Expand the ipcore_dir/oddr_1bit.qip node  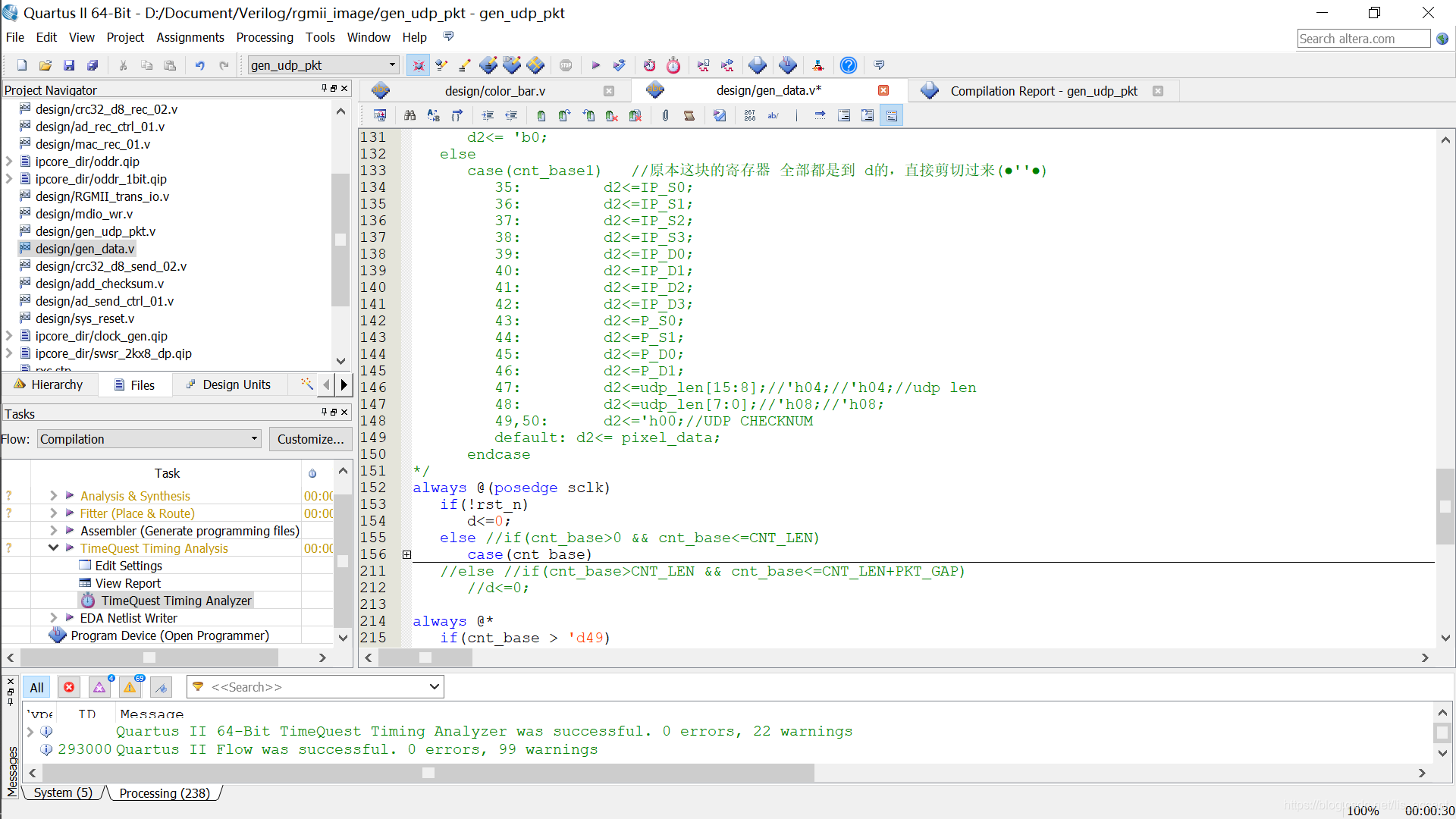pos(9,179)
